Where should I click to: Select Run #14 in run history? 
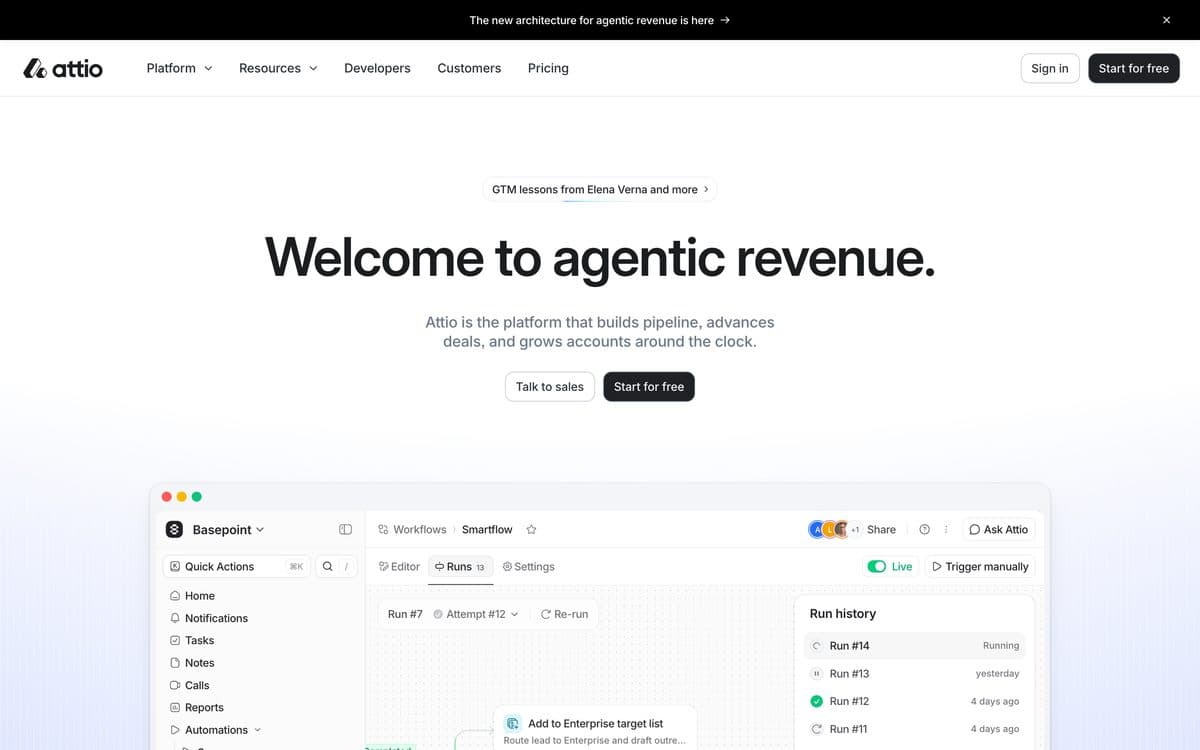click(x=914, y=646)
